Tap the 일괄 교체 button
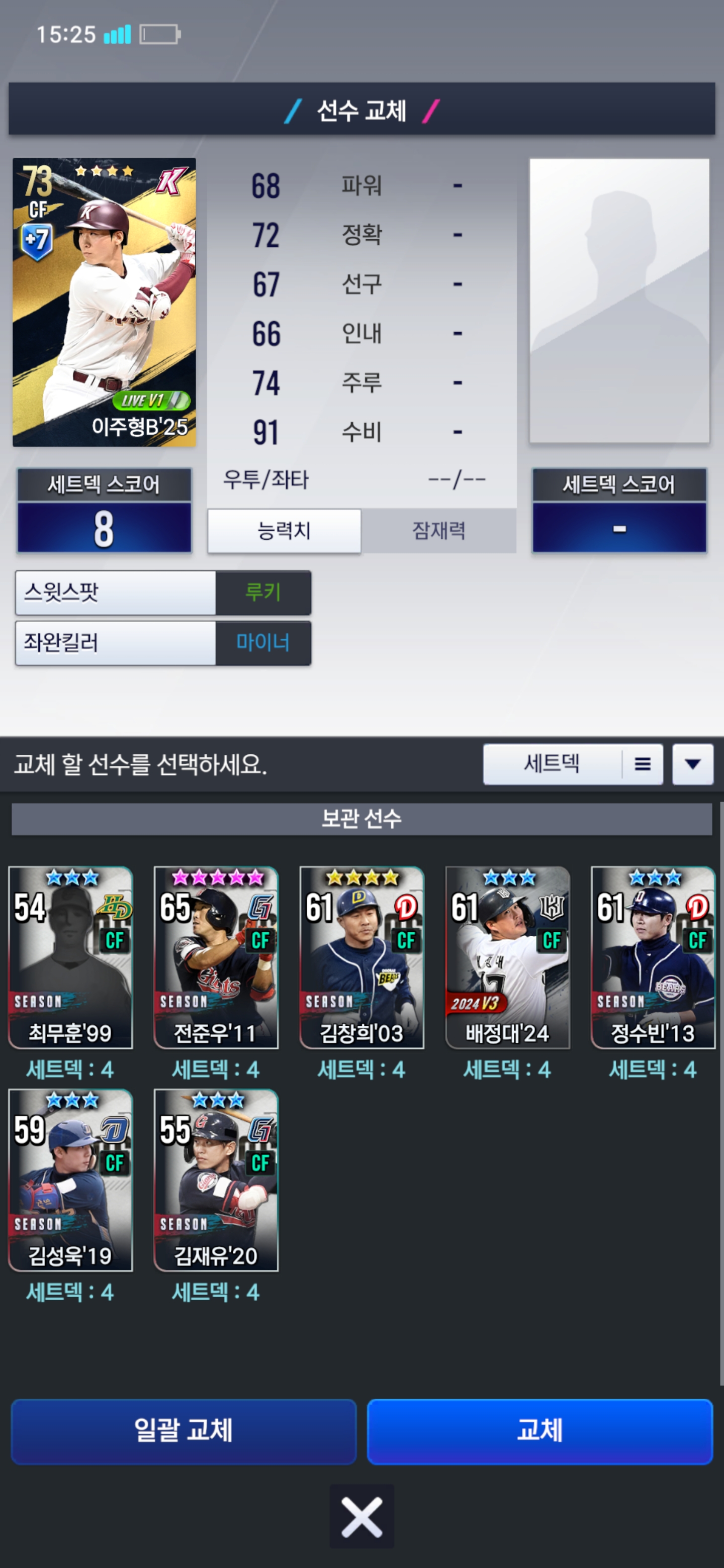 coord(184,1431)
